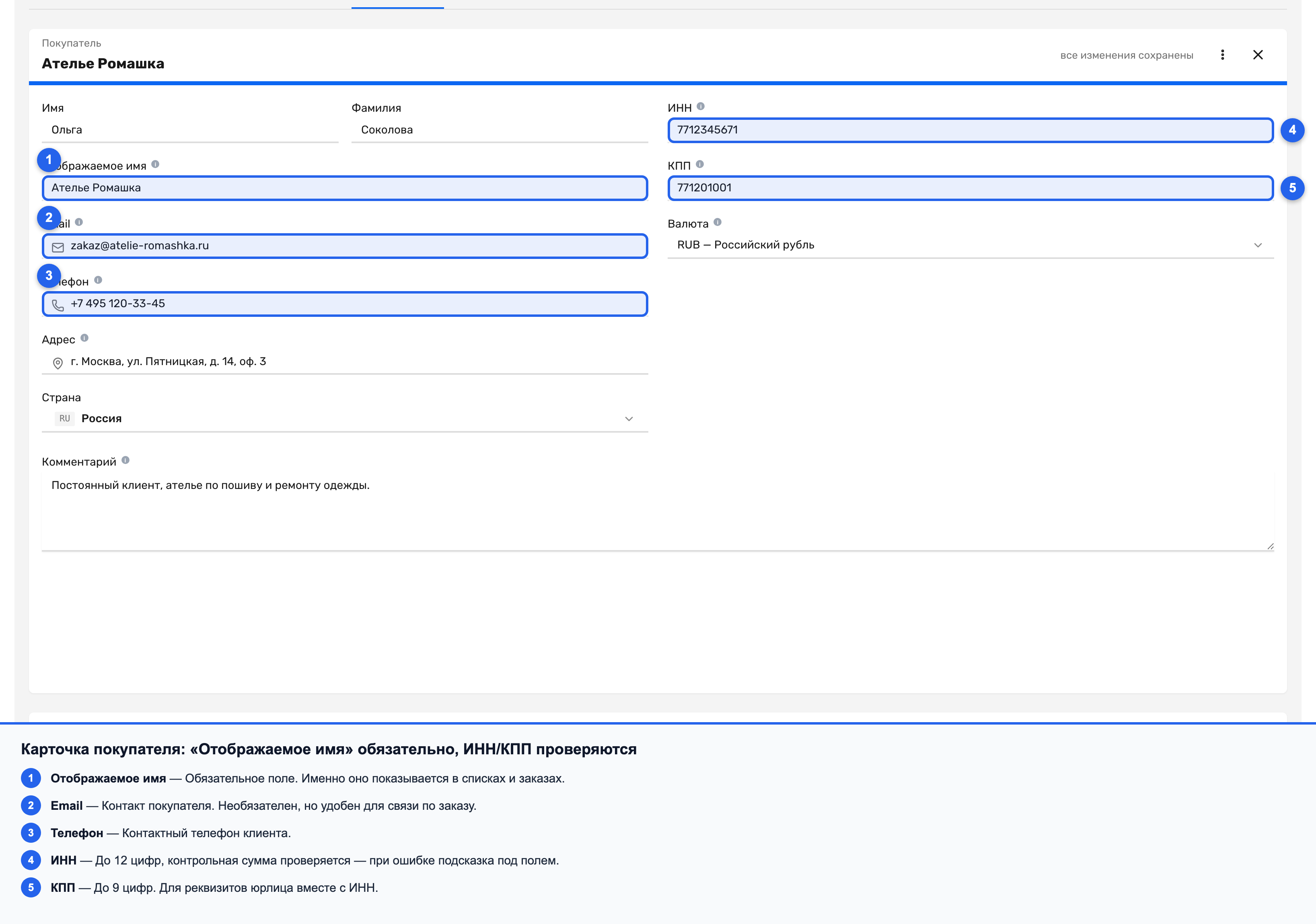The height and width of the screenshot is (924, 1316).
Task: Open the Россия country selector
Action: pos(344,419)
